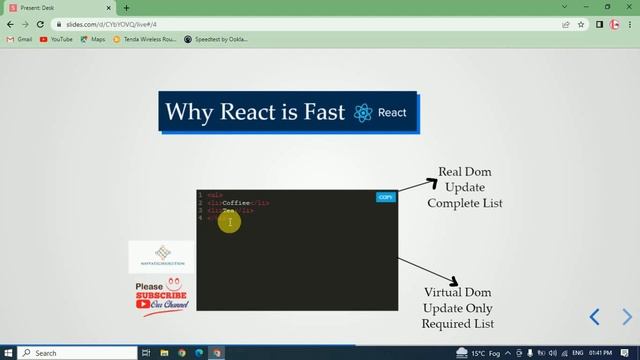The image size is (640, 360).
Task: Close the Present: Deck tab
Action: 109,8
